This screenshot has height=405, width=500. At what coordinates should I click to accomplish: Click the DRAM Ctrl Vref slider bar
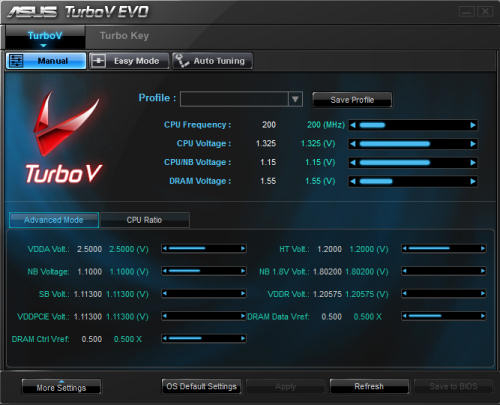point(204,338)
